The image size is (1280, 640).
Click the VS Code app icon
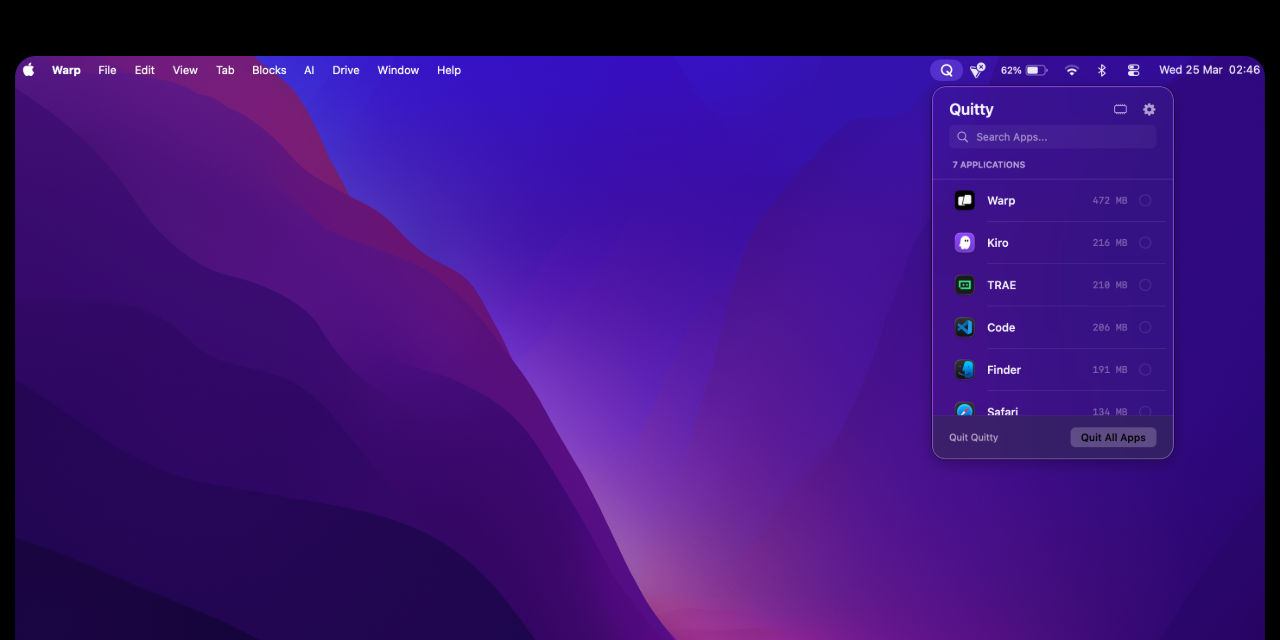(x=964, y=327)
